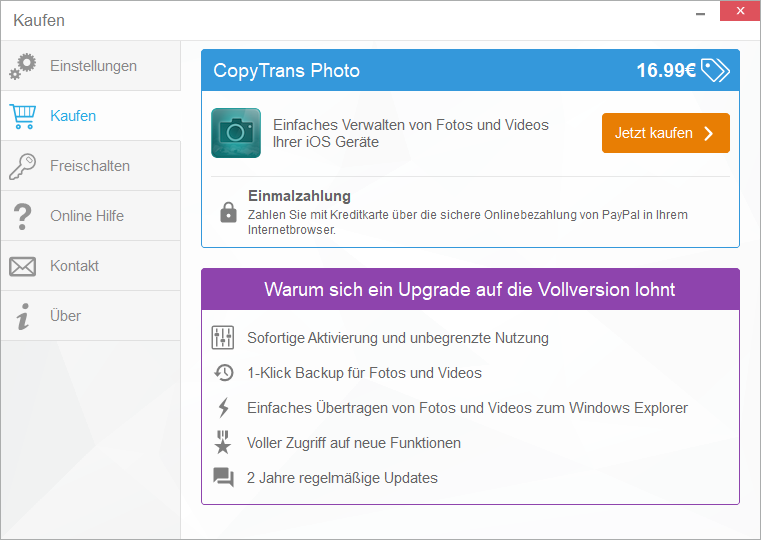Click the price tag icon next to 16.99€
This screenshot has height=540, width=761.
point(715,71)
